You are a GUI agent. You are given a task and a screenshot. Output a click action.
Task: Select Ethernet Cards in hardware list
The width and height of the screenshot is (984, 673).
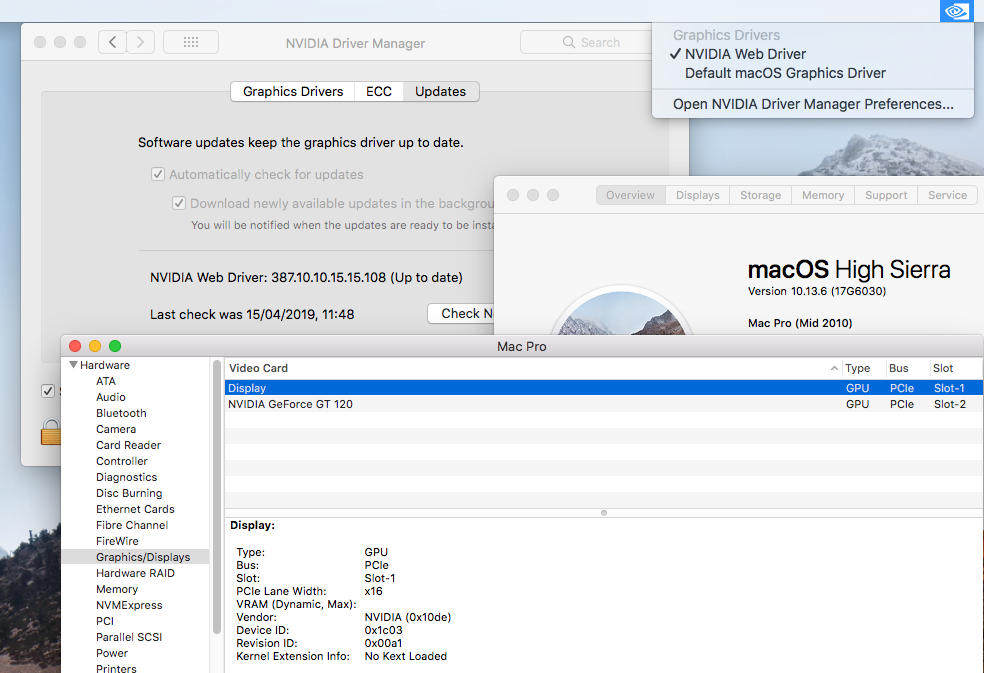coord(135,509)
